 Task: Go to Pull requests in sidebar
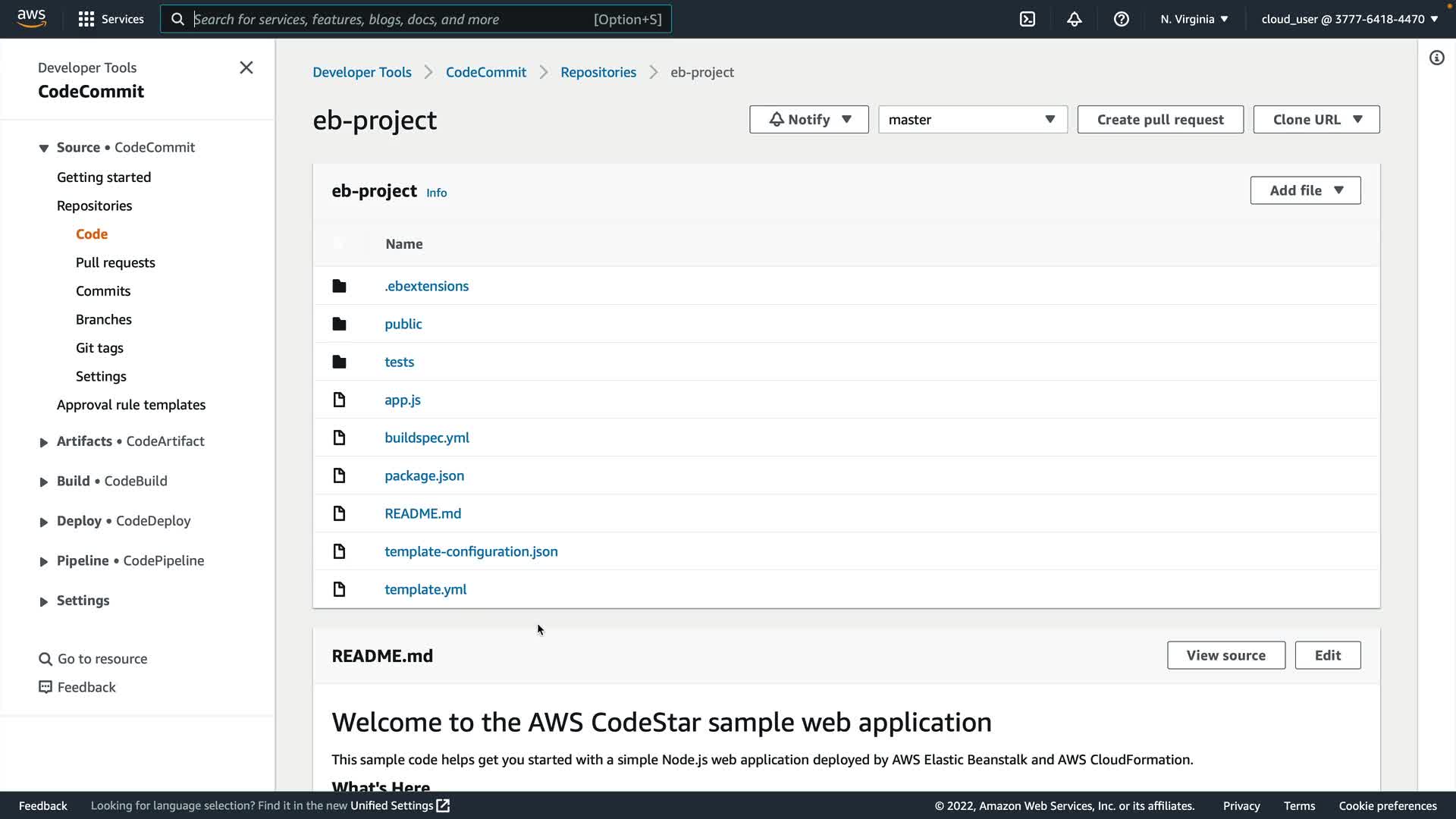(x=115, y=262)
